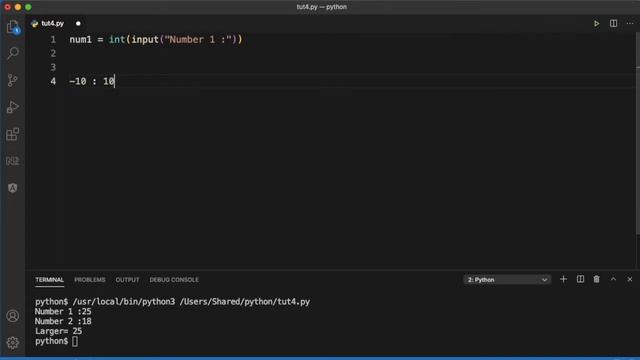Click line number 3 in the gutter
The image size is (640, 360).
click(x=53, y=67)
